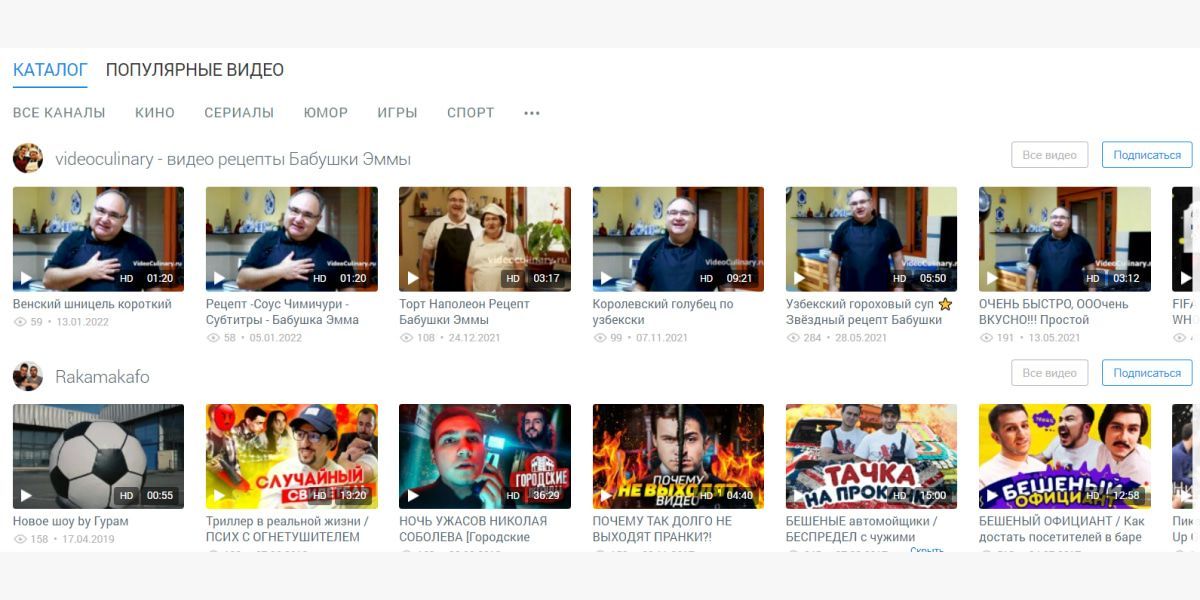Click HD badge on Торт Наполеон thumbnail
The image size is (1200, 600).
coord(513,278)
